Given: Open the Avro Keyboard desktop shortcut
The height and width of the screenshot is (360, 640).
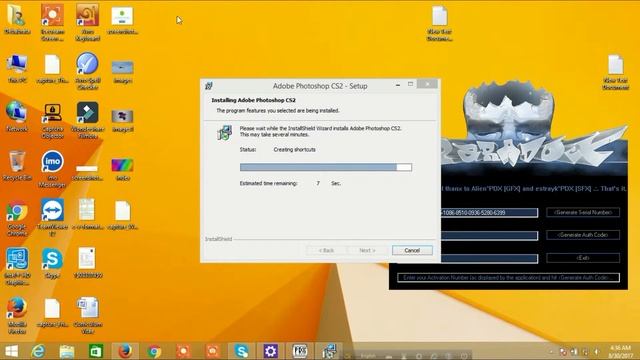Looking at the screenshot, I should click(x=87, y=22).
